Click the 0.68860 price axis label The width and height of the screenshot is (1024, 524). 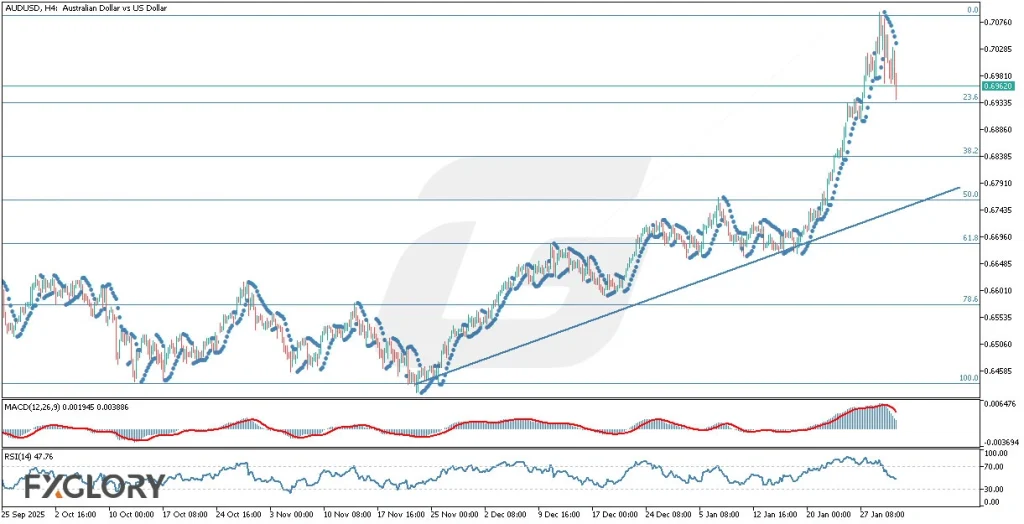pos(1000,130)
